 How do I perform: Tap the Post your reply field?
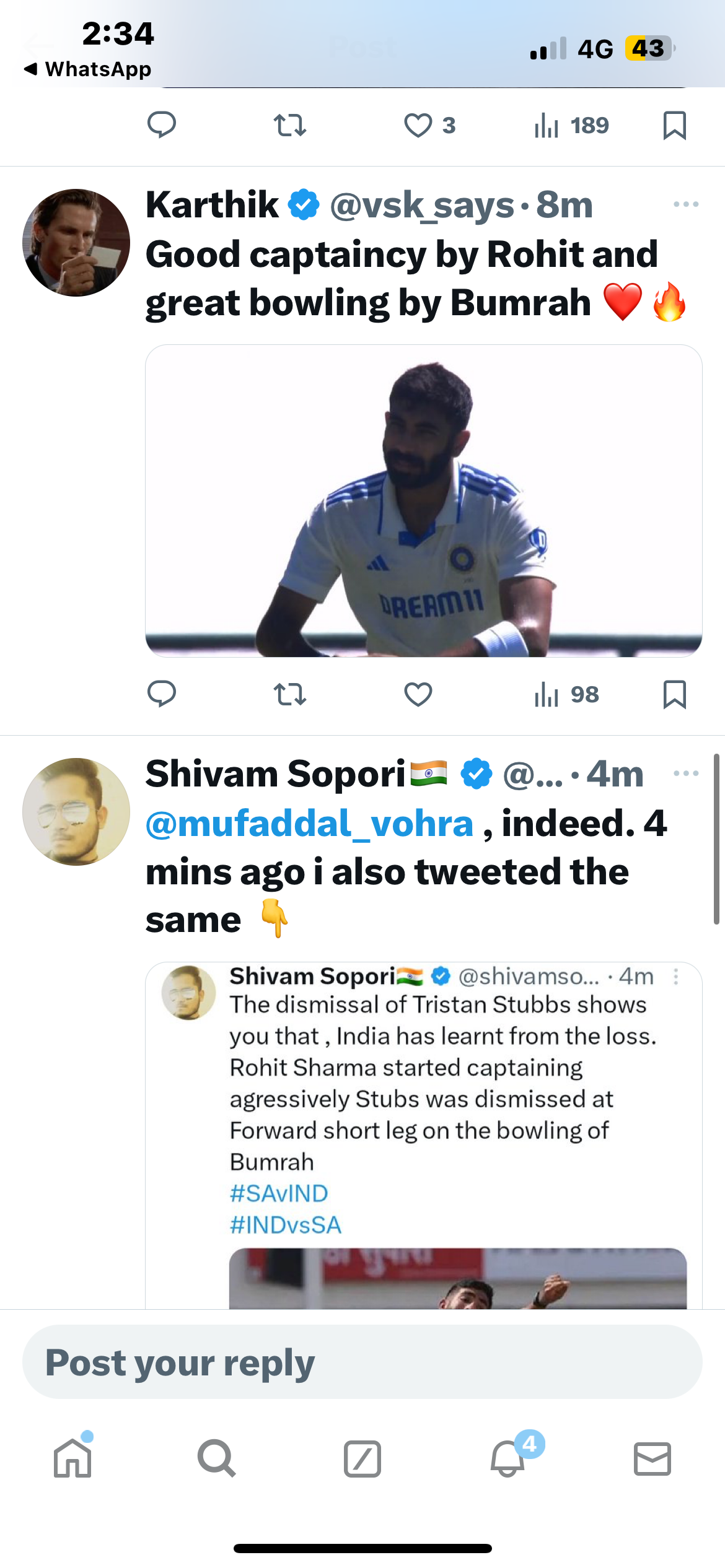coord(362,1362)
